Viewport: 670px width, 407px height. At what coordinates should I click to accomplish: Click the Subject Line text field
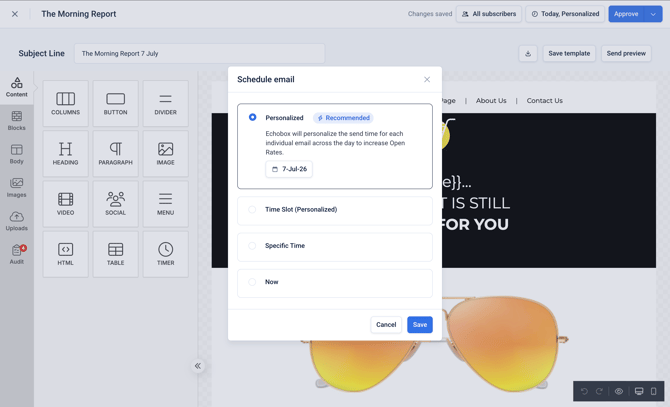click(200, 53)
